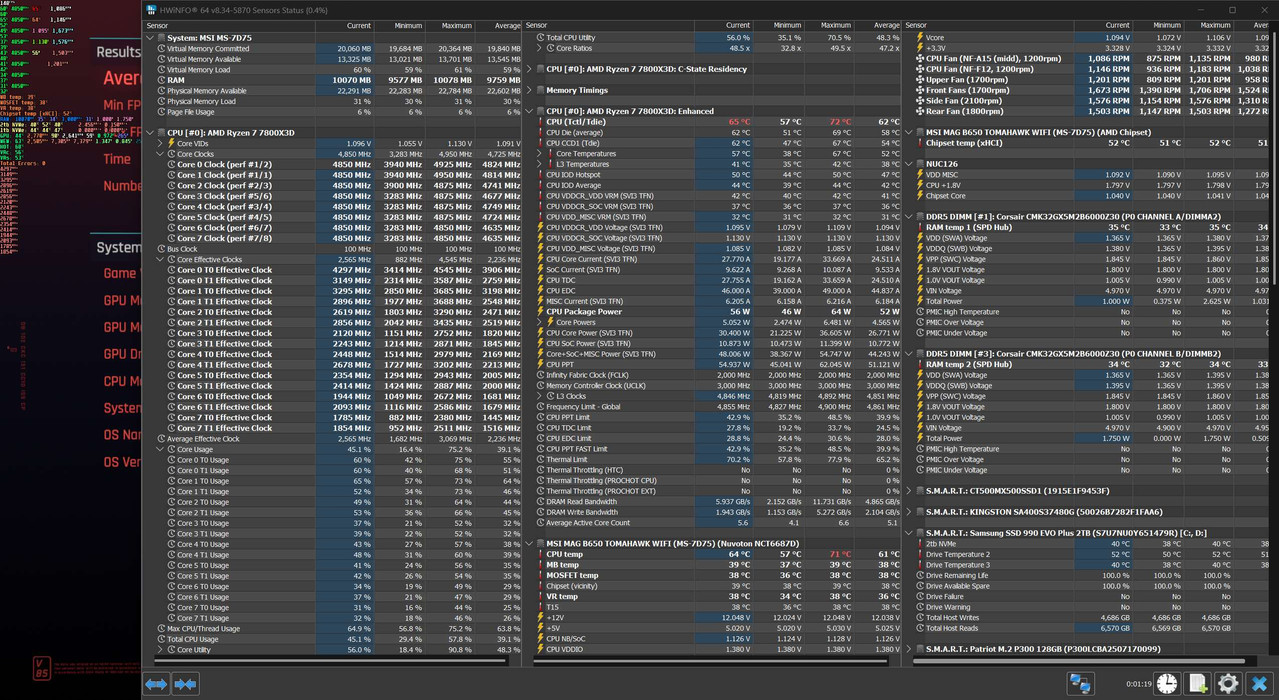Image resolution: width=1279 pixels, height=700 pixels.
Task: Click the thermometer icon beside Drive Temperature 2
Action: pyautogui.click(x=920, y=554)
